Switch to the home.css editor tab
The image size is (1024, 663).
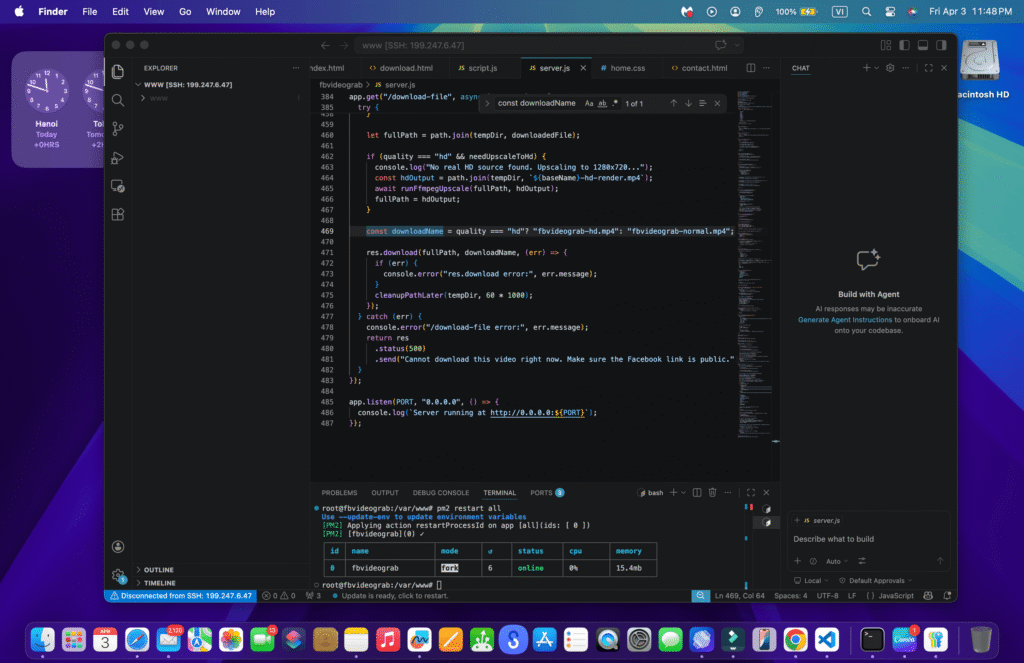pos(621,68)
